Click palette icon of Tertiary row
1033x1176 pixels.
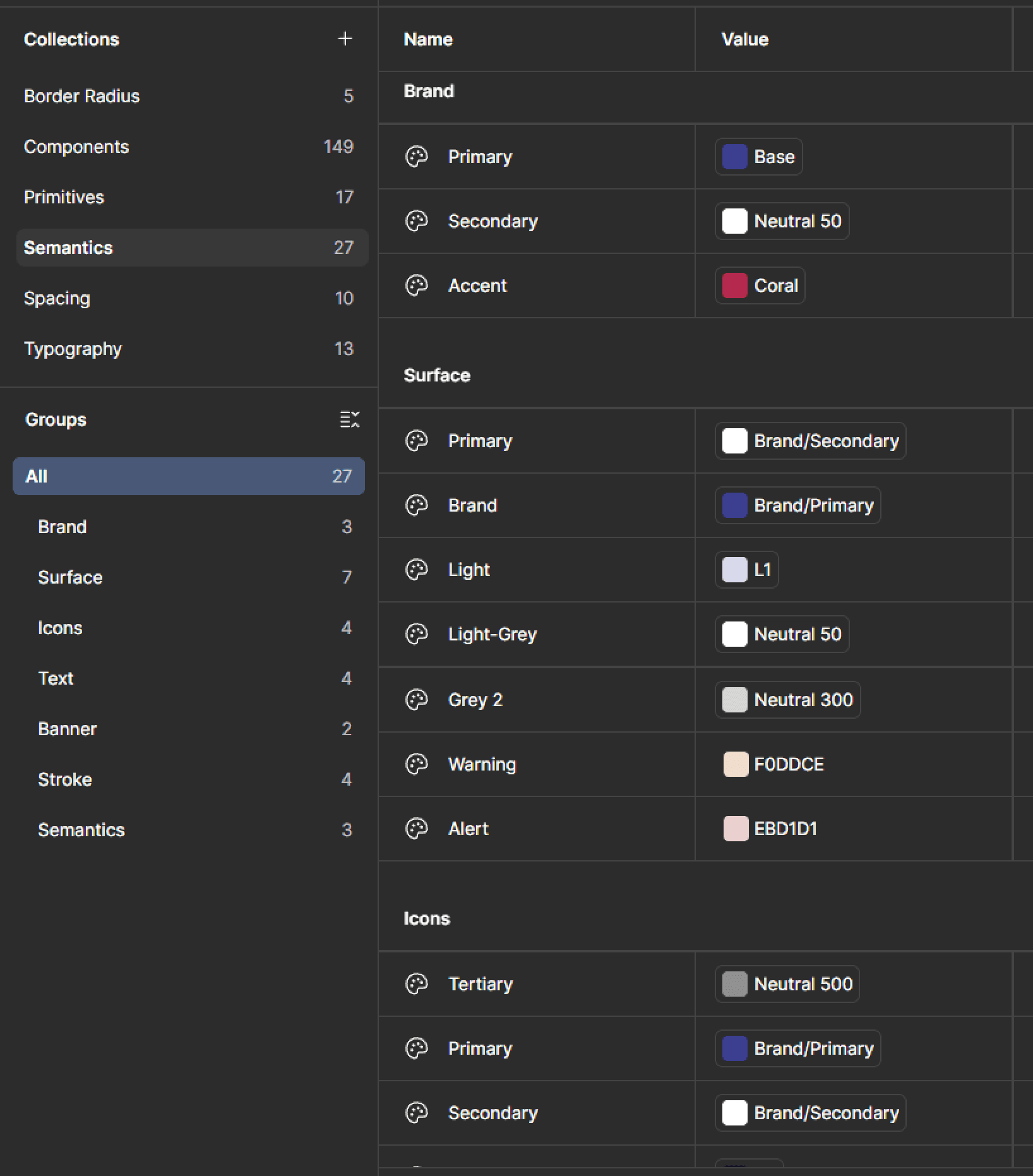[417, 984]
